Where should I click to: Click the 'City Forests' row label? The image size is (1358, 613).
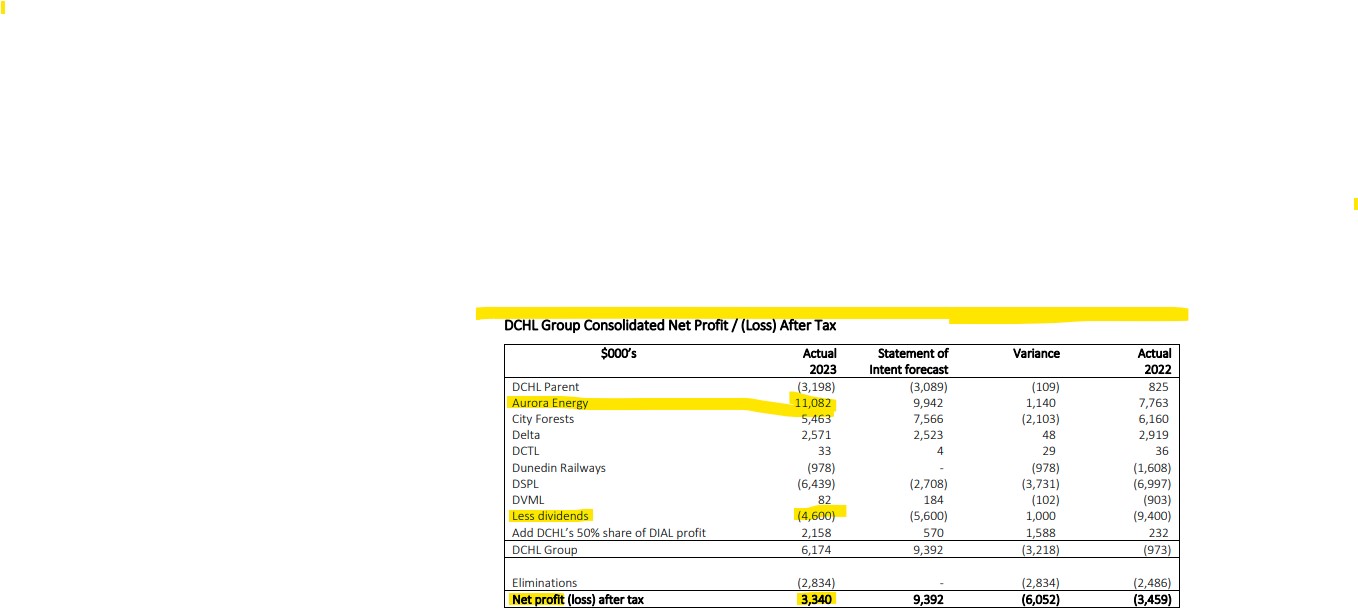tap(543, 419)
